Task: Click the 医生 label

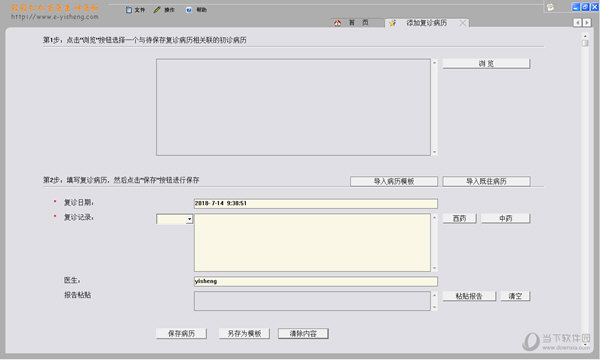Action: tap(72, 280)
